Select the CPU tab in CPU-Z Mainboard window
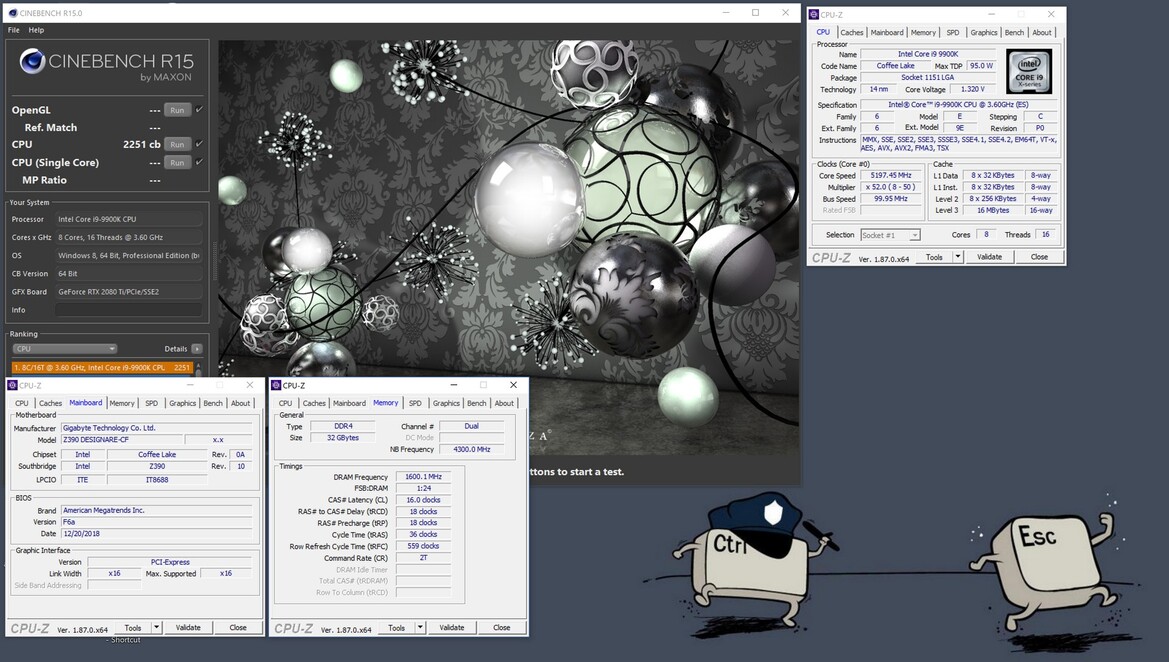1169x662 pixels. [x=22, y=403]
